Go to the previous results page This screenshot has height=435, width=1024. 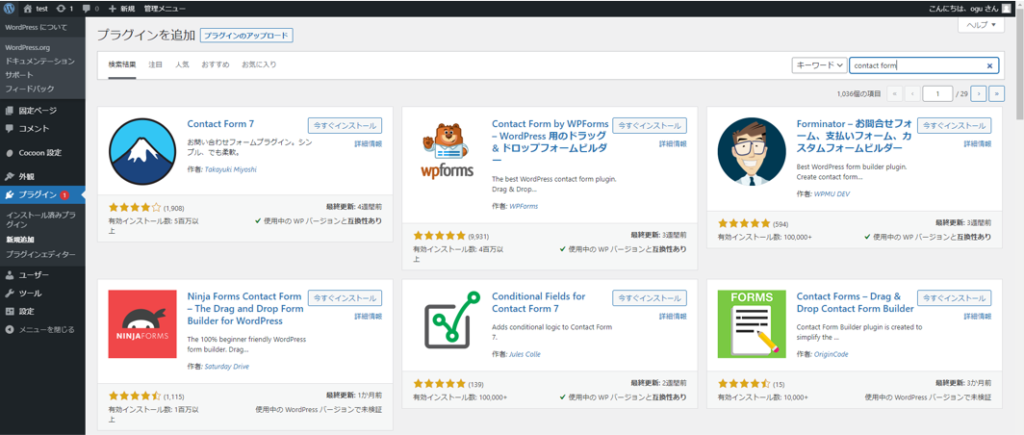[912, 94]
